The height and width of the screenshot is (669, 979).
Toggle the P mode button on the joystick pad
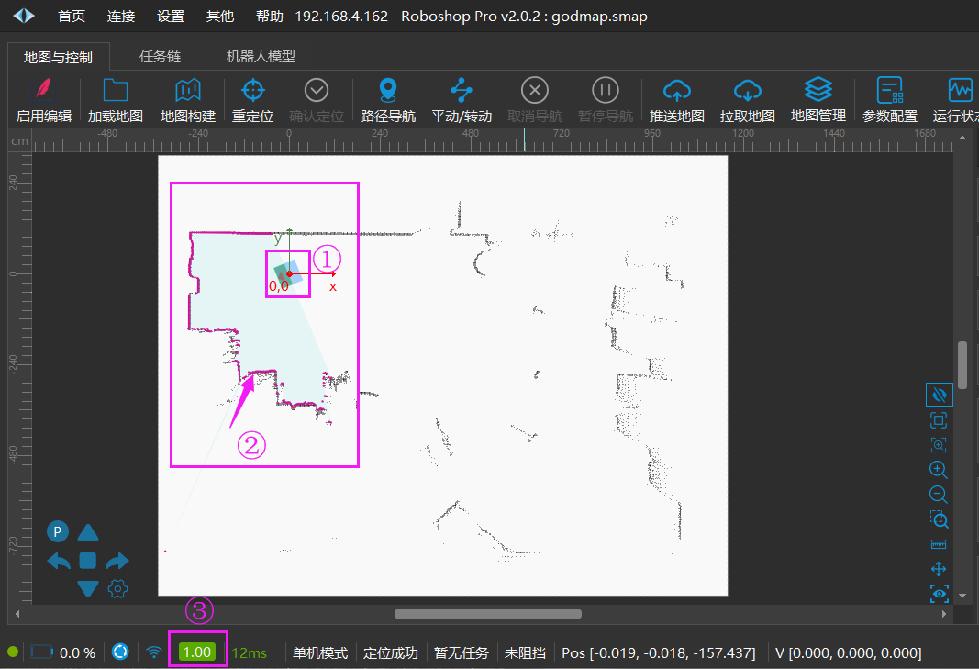click(x=58, y=532)
